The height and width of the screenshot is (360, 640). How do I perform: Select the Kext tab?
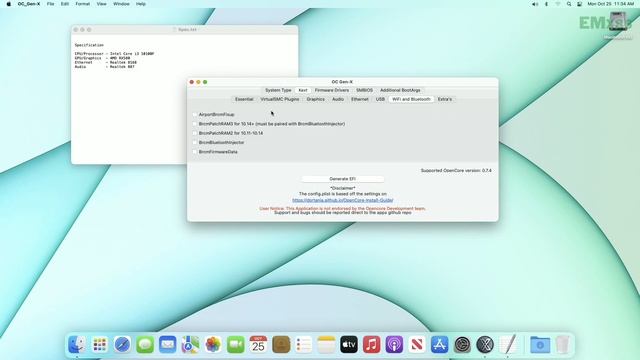point(303,90)
